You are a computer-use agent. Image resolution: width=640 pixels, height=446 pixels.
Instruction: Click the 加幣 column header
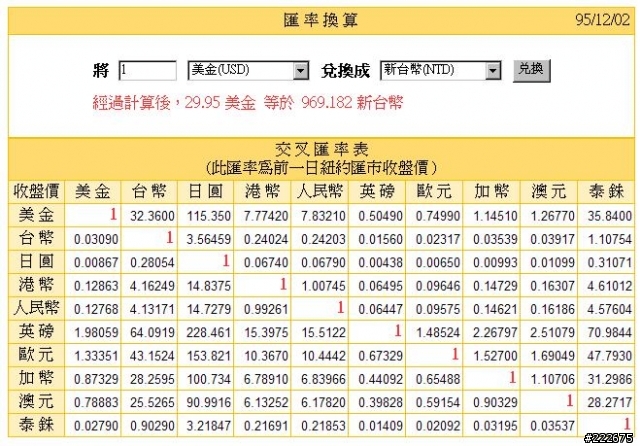(x=491, y=191)
